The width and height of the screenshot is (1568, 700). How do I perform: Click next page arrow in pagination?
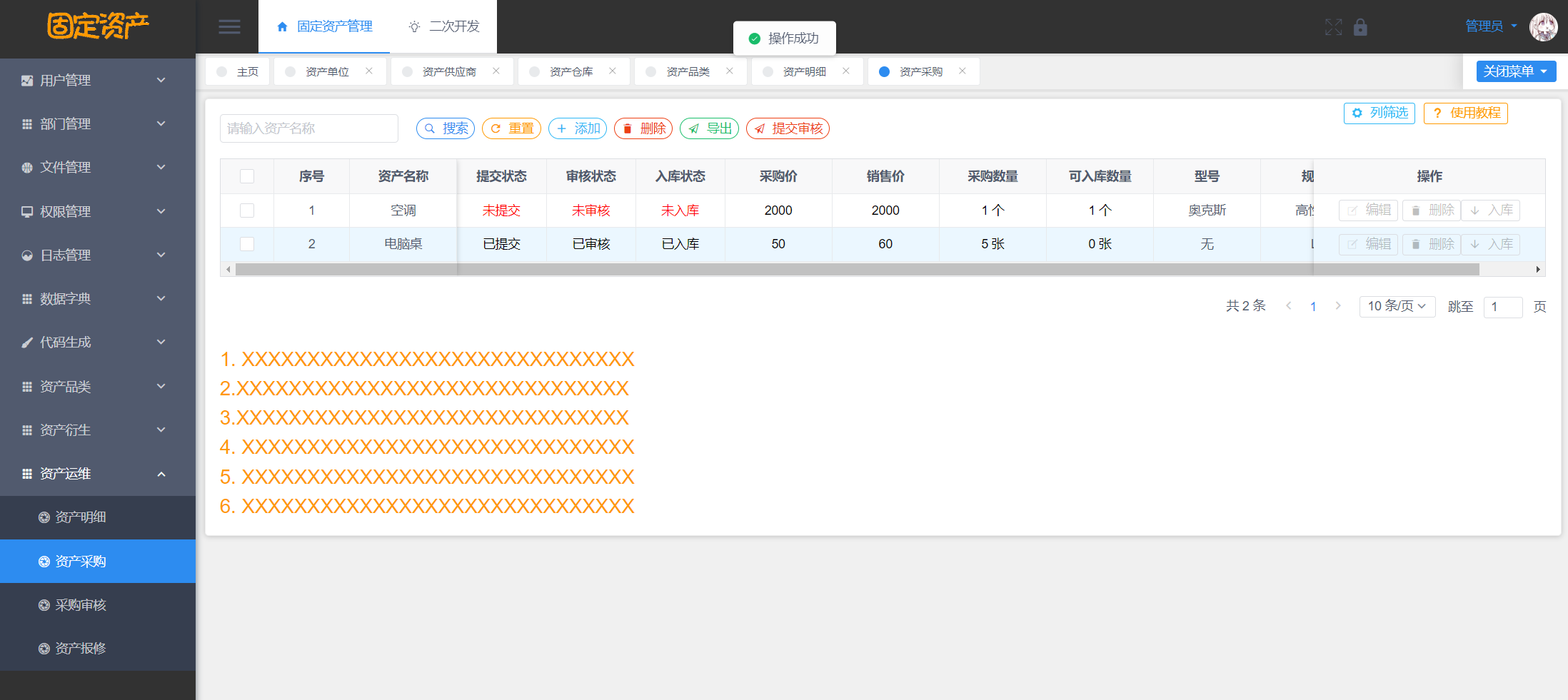point(1338,306)
